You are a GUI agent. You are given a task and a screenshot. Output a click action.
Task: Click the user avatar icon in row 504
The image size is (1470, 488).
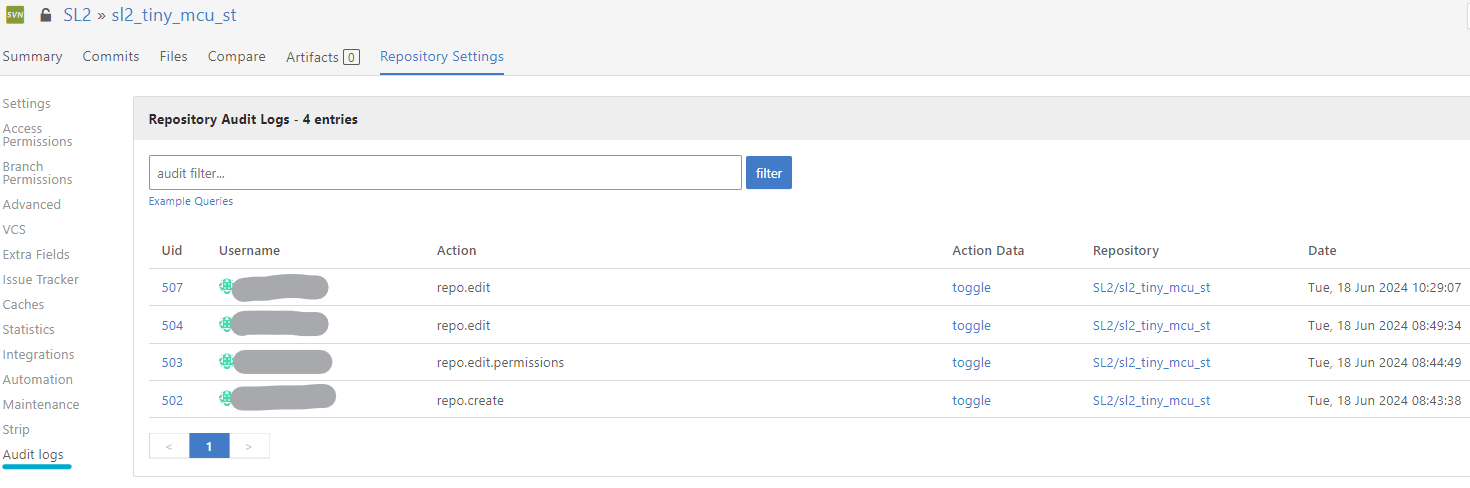point(227,325)
